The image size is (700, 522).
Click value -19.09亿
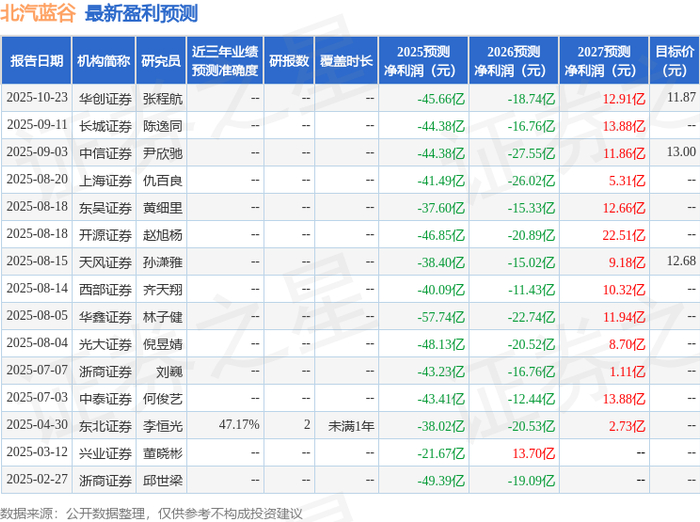pos(531,480)
